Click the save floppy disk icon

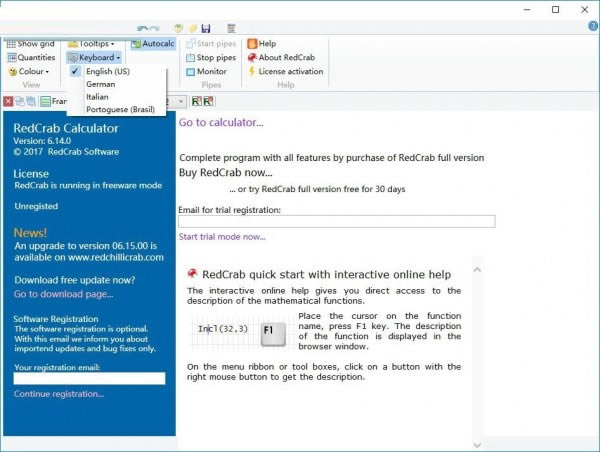point(206,28)
